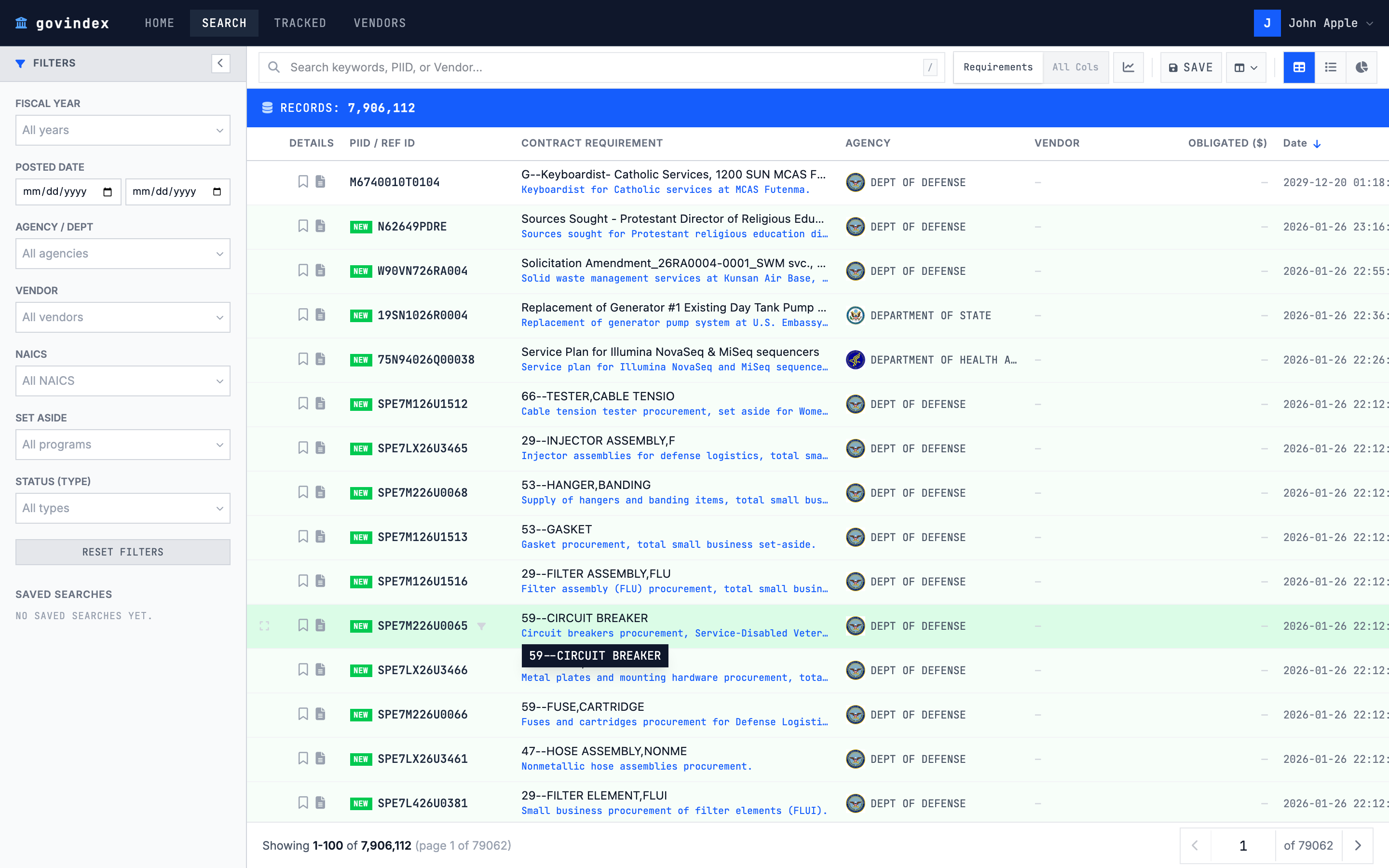Click the RESET FILTERS button
The width and height of the screenshot is (1389, 868).
point(122,552)
